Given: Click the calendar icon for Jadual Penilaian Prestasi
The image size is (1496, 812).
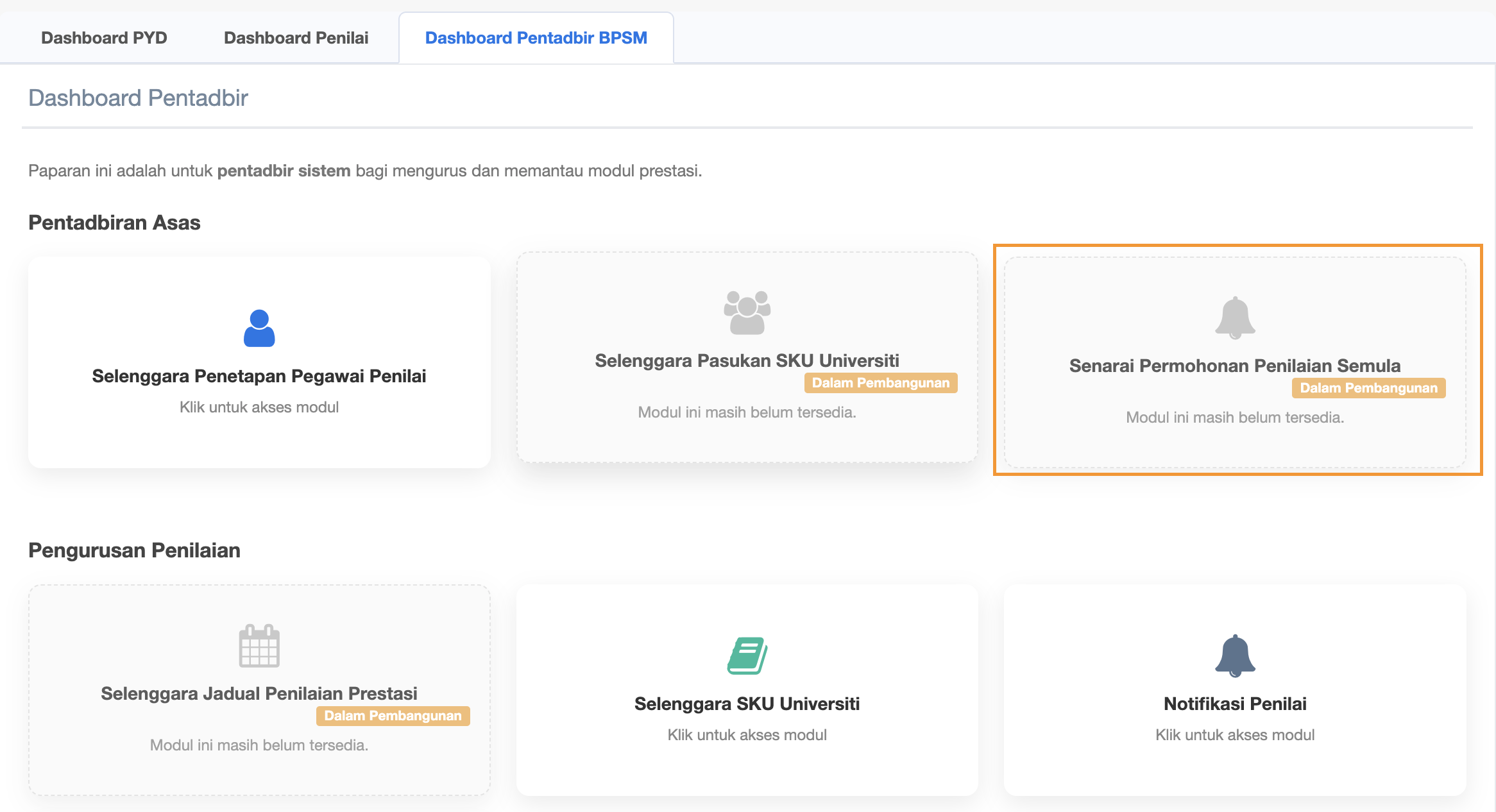Looking at the screenshot, I should click(x=259, y=646).
